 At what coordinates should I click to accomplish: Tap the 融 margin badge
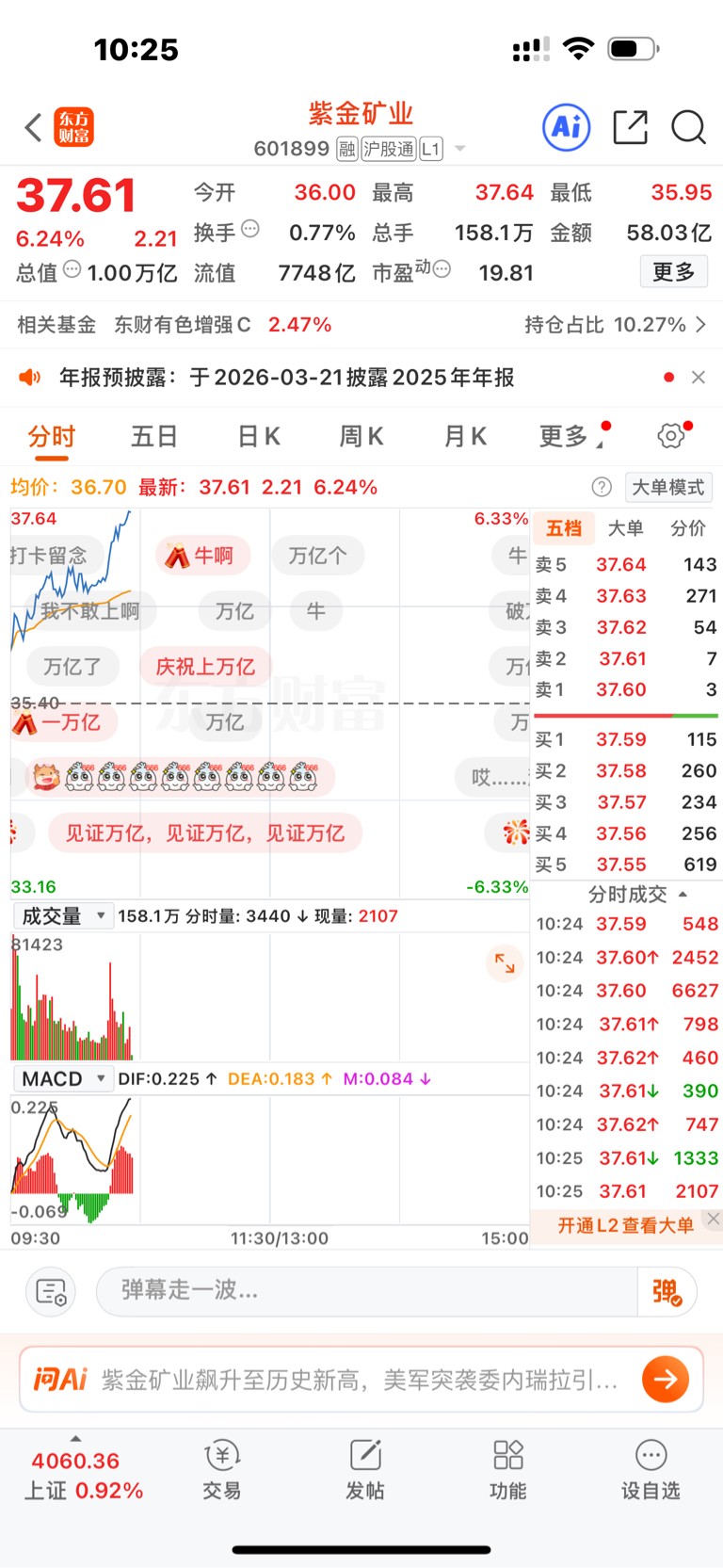click(346, 149)
